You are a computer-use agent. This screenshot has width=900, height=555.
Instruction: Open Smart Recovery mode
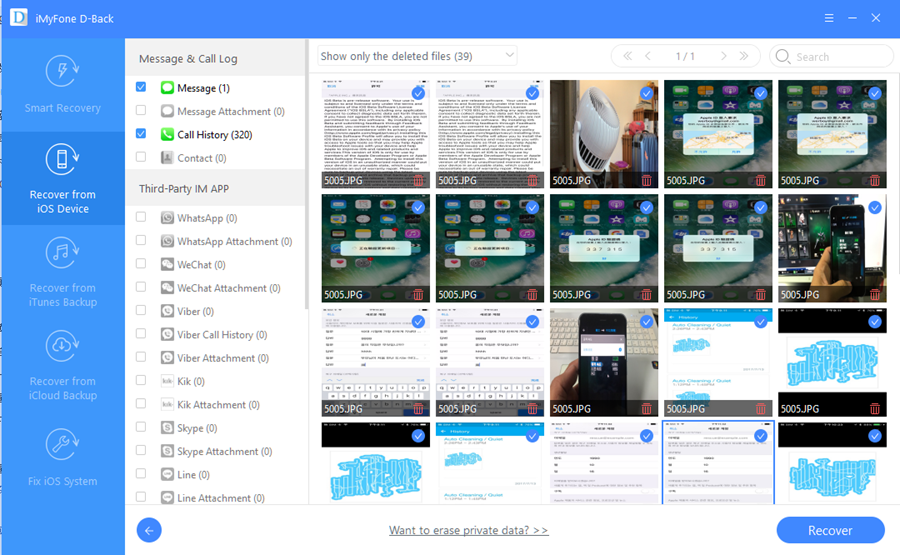(63, 84)
